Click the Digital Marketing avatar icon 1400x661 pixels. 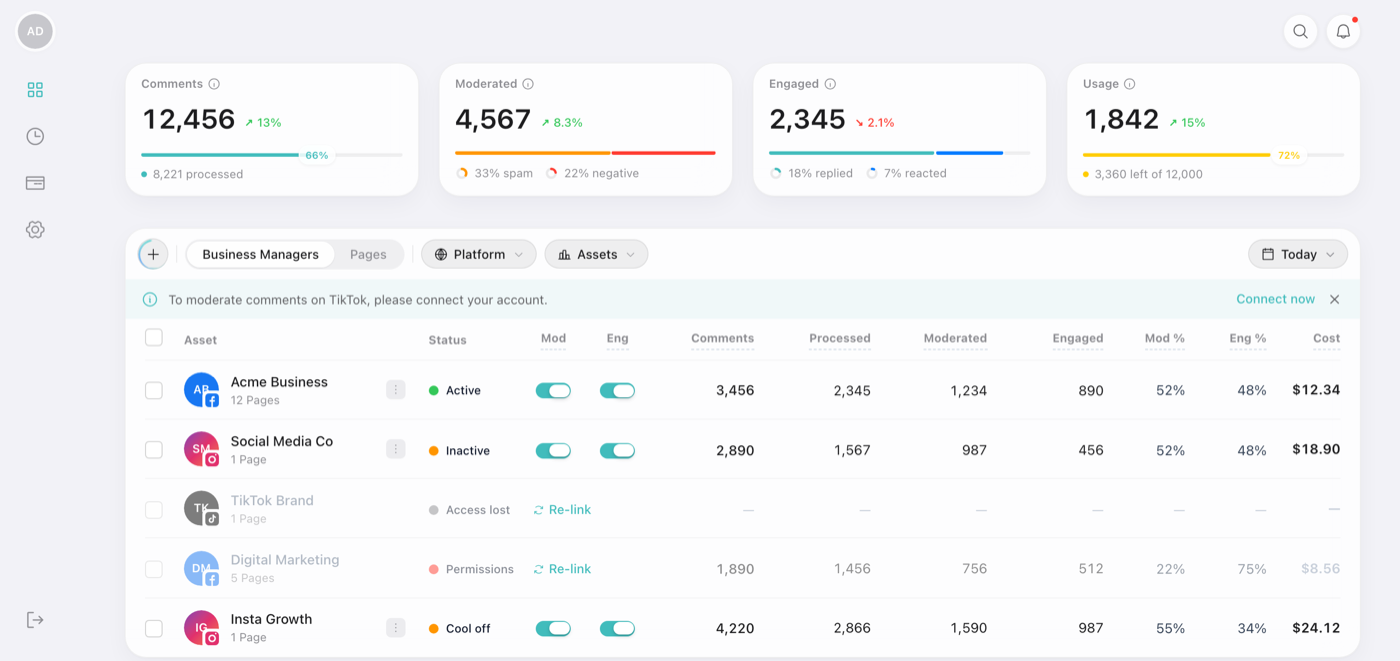pos(201,569)
